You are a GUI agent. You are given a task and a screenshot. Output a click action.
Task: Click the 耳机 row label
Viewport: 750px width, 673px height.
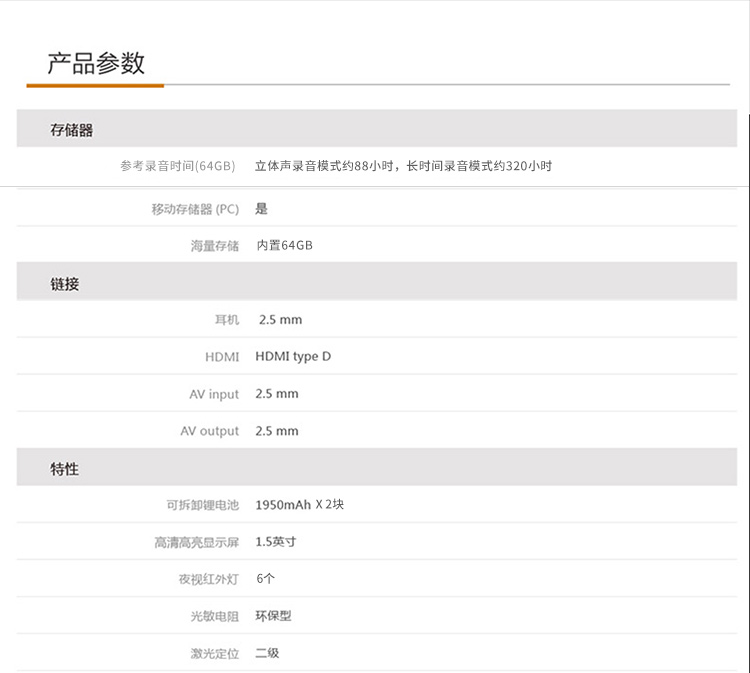(227, 320)
